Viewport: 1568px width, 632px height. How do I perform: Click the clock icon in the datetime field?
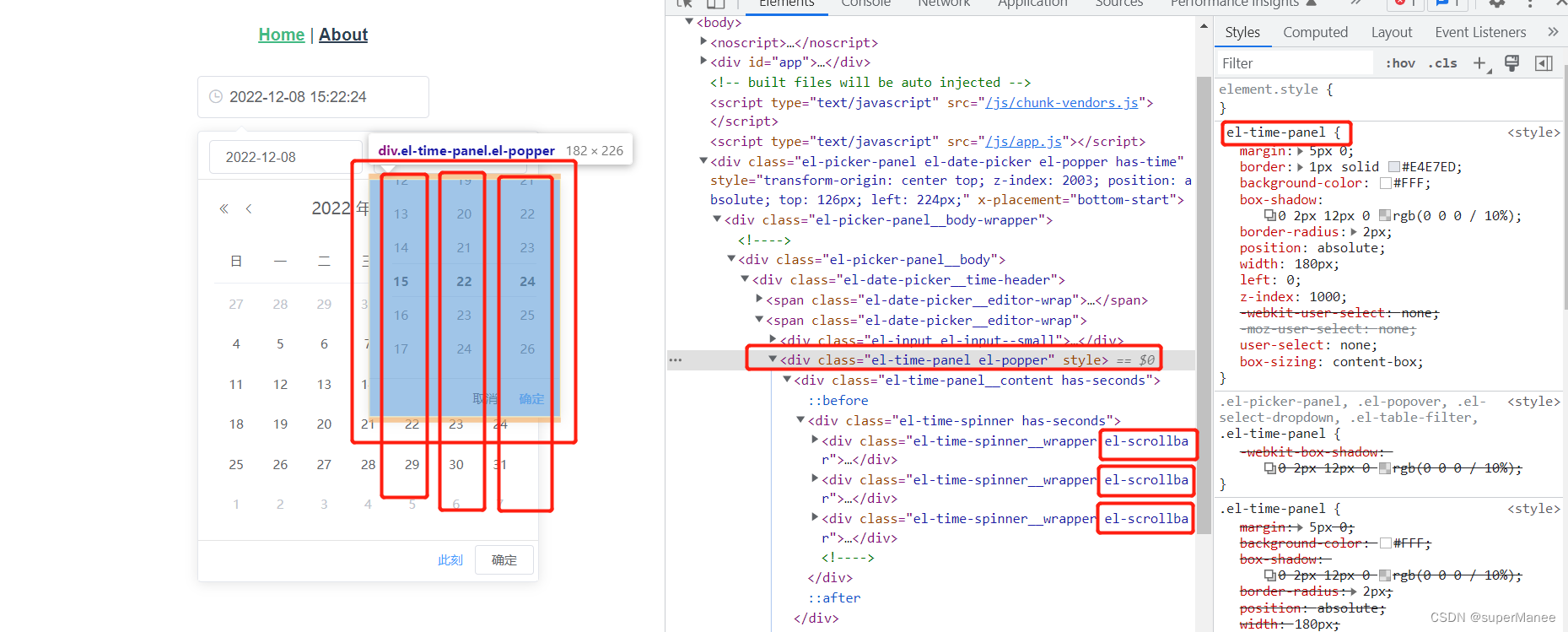pyautogui.click(x=216, y=97)
